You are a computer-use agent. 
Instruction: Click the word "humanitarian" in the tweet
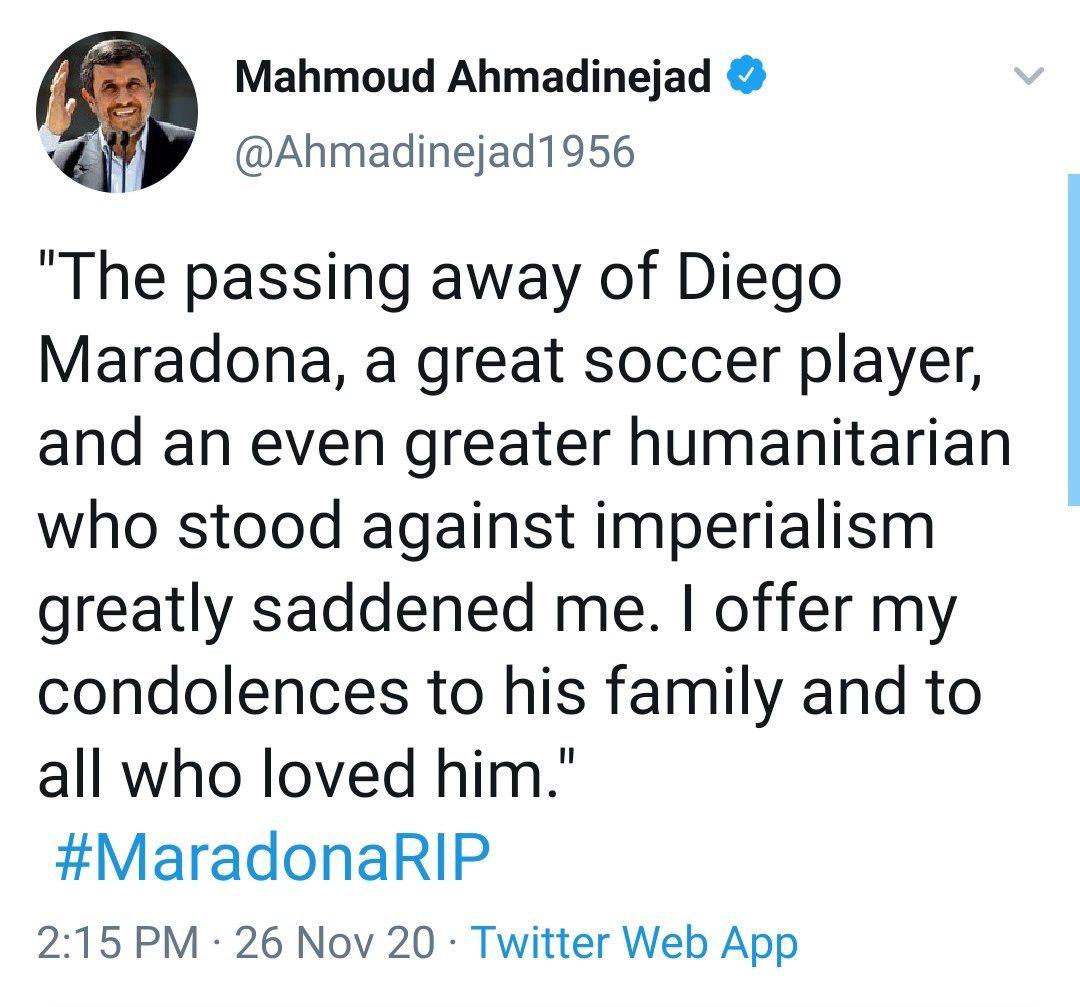click(x=820, y=441)
